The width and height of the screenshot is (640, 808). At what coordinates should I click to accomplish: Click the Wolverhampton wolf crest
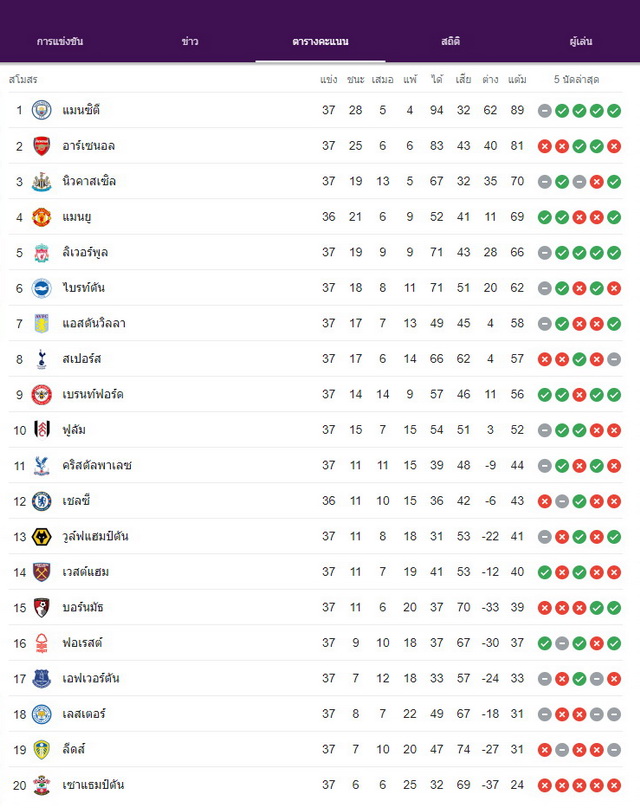point(41,537)
